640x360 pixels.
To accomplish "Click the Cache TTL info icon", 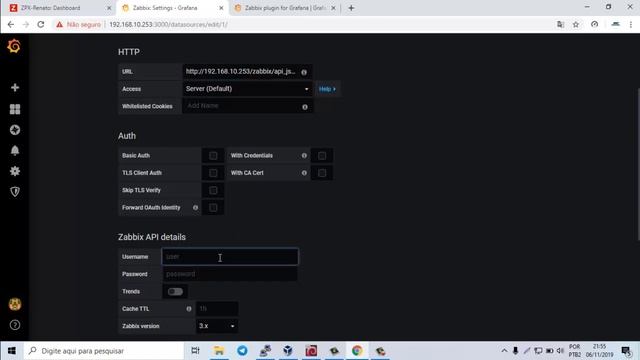I will coord(189,309).
